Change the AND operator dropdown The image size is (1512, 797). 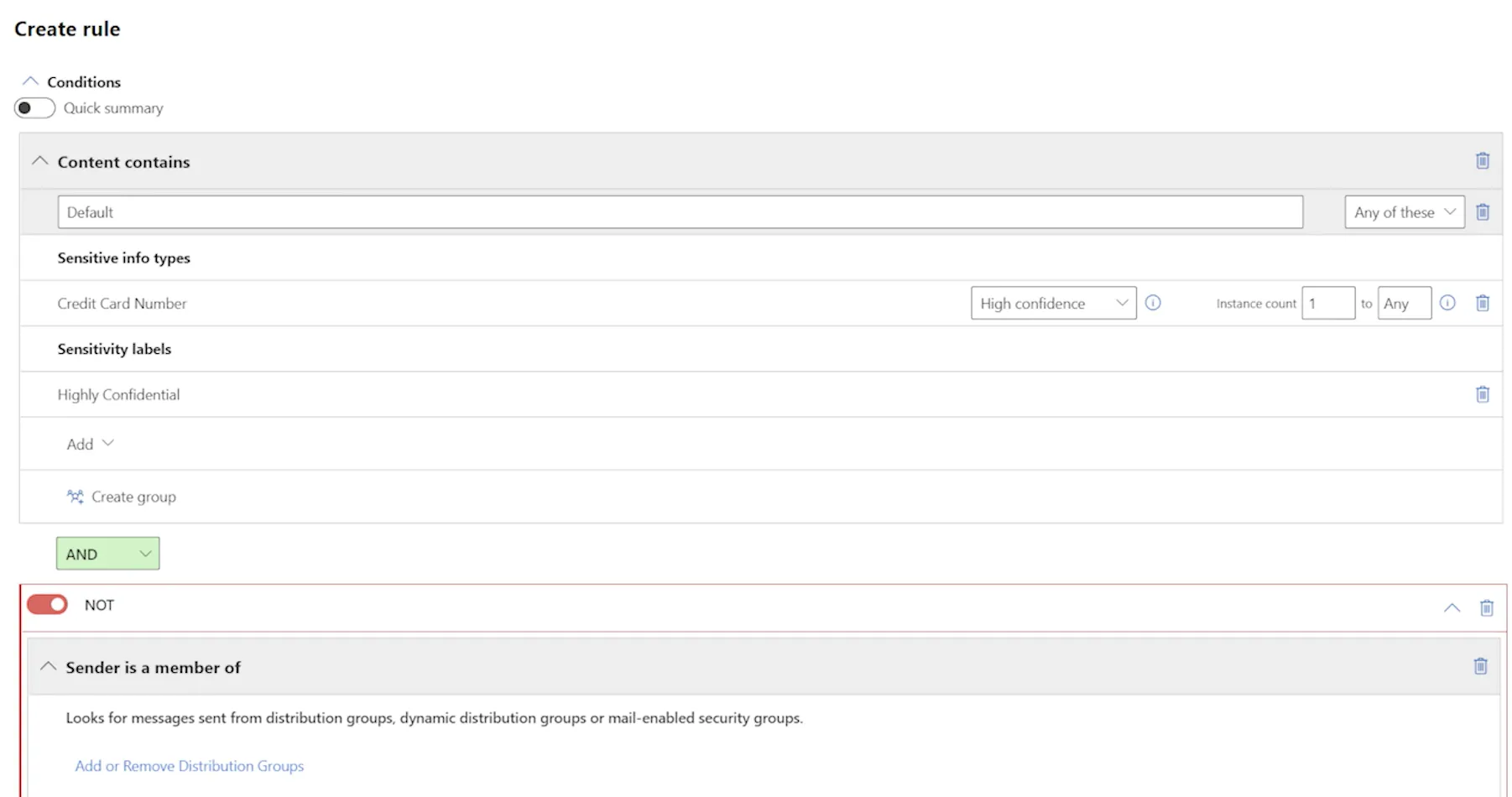pos(107,554)
